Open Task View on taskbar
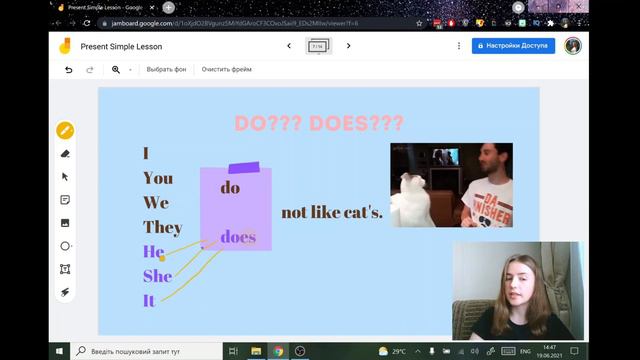This screenshot has height=360, width=640. (x=233, y=351)
